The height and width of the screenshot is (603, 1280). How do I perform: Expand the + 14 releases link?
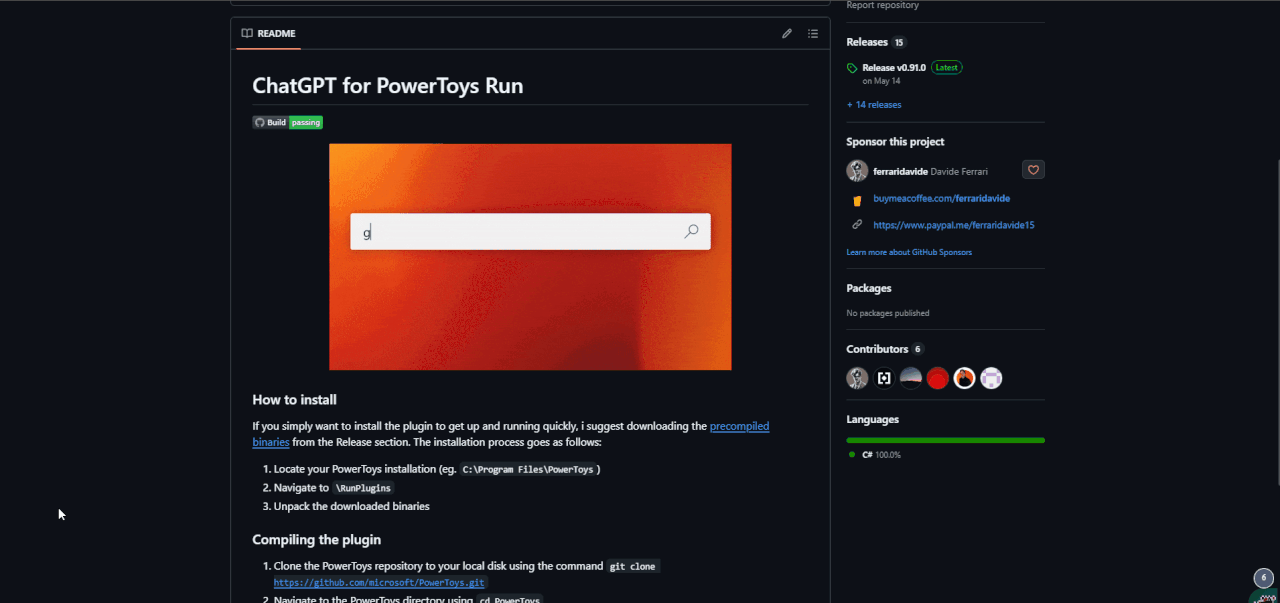(874, 105)
